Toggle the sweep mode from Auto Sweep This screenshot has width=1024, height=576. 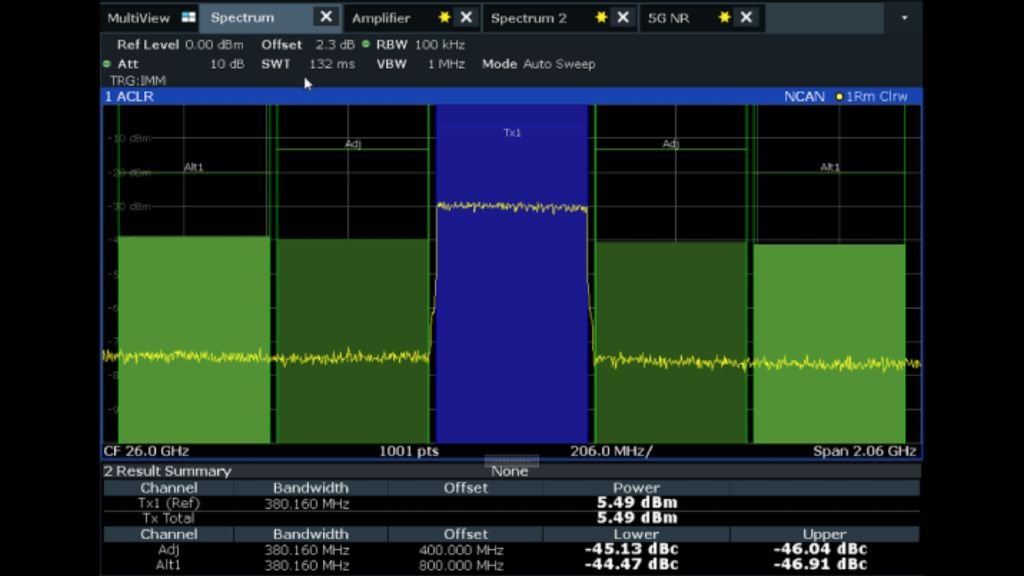pyautogui.click(x=561, y=64)
